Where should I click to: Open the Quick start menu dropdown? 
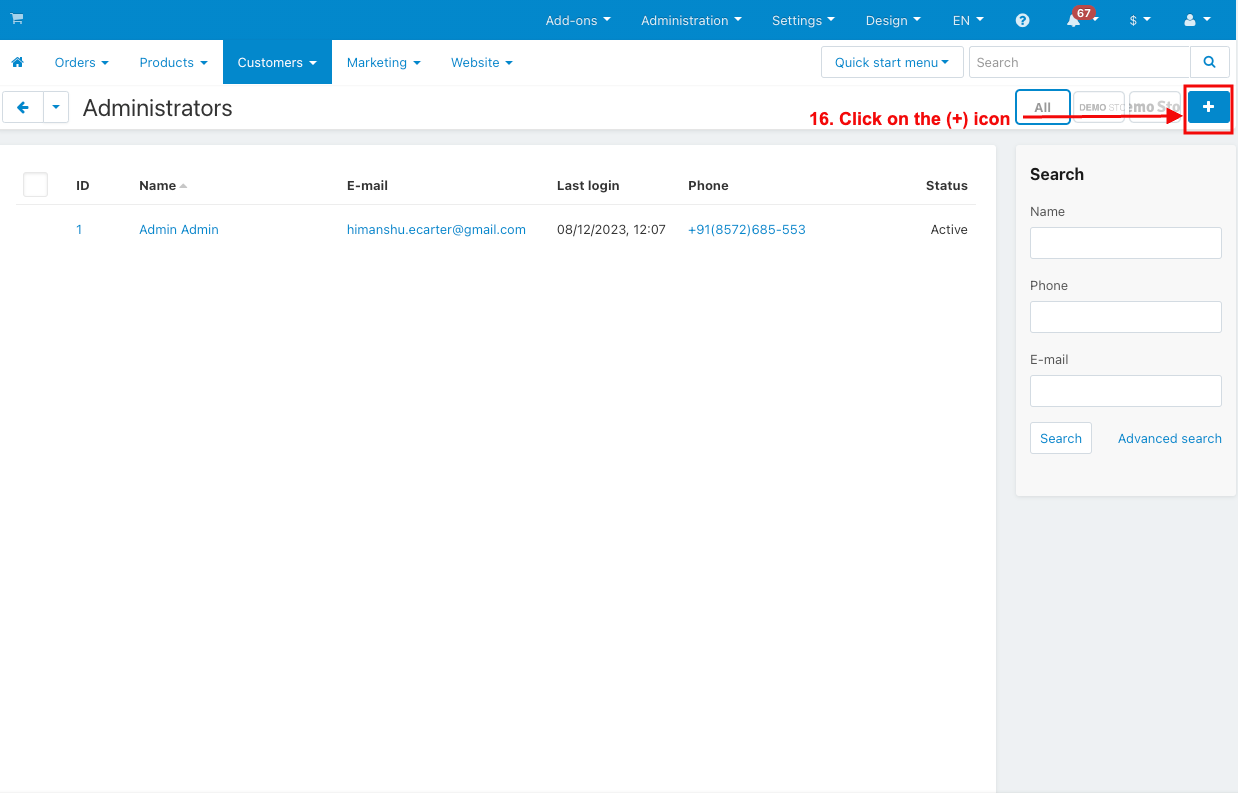(x=892, y=62)
